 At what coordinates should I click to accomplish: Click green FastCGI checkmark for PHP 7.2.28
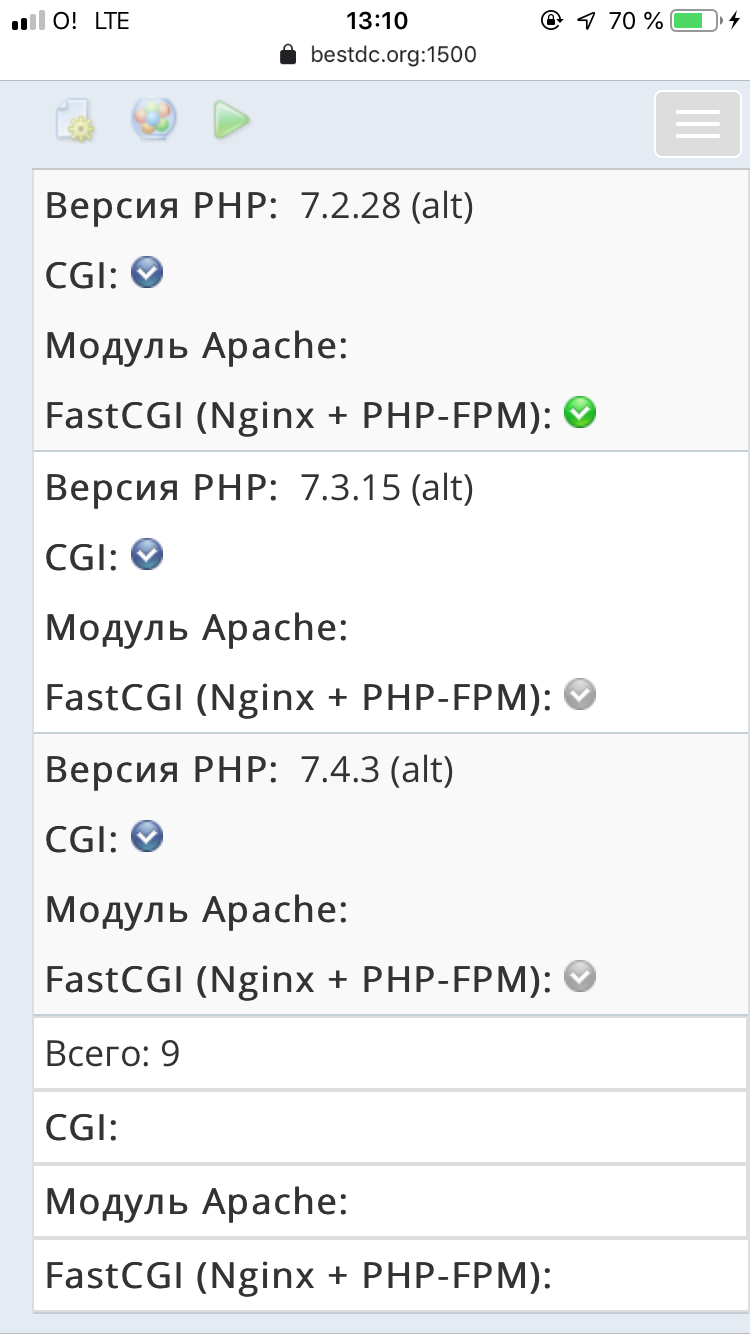pyautogui.click(x=580, y=412)
